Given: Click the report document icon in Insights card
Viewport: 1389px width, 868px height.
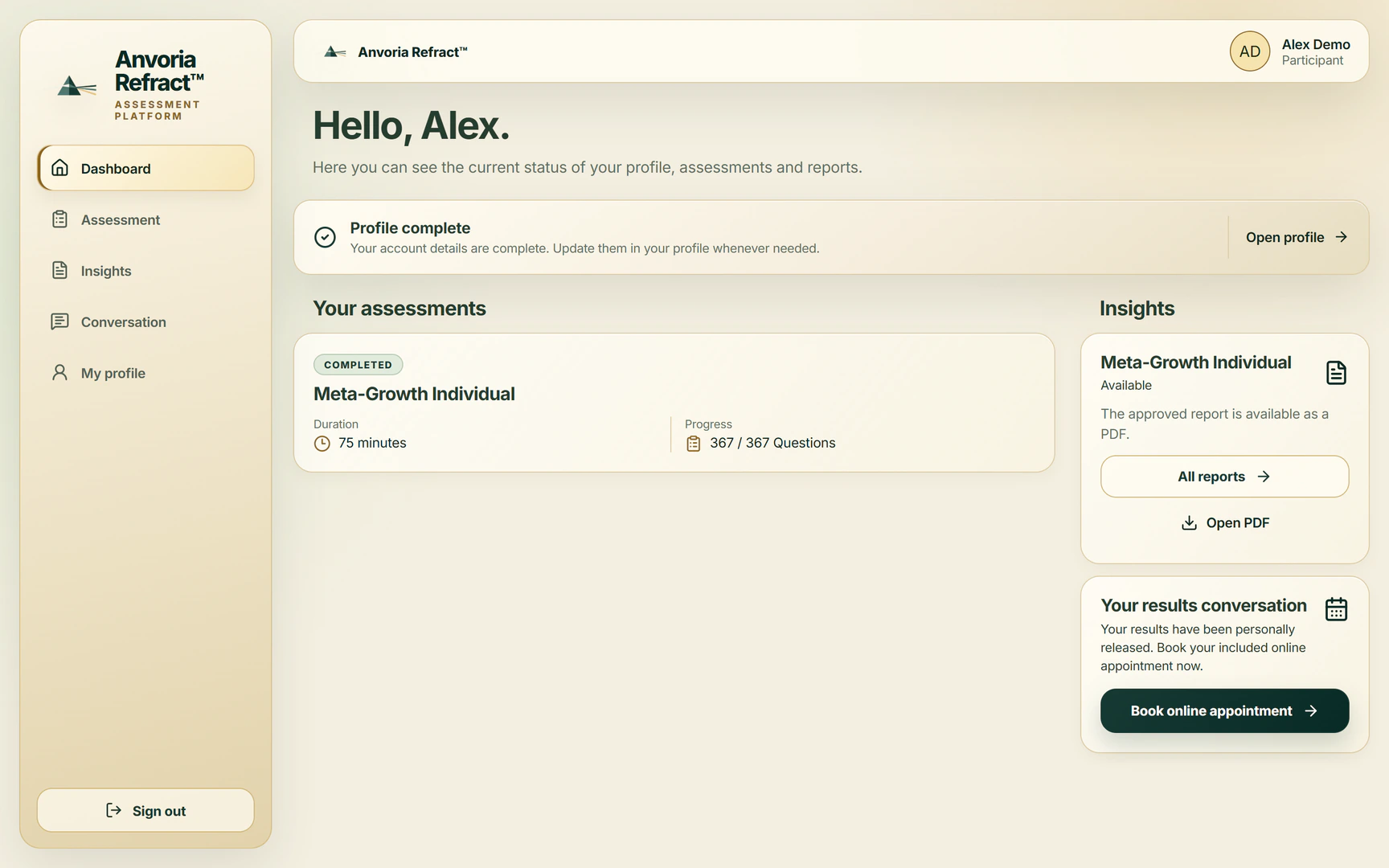Looking at the screenshot, I should click(1336, 373).
